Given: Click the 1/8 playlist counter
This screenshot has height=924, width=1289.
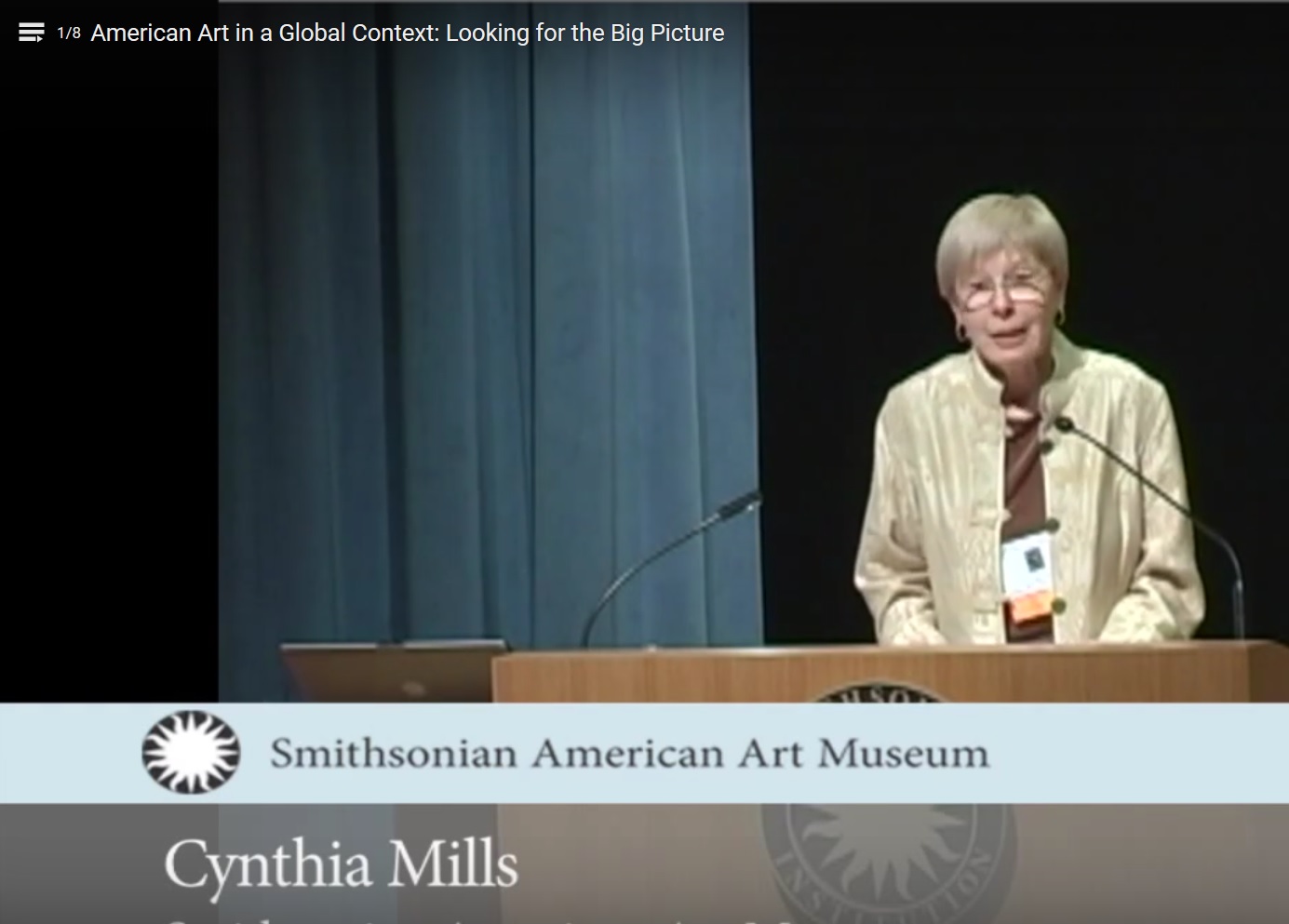Looking at the screenshot, I should pos(69,33).
